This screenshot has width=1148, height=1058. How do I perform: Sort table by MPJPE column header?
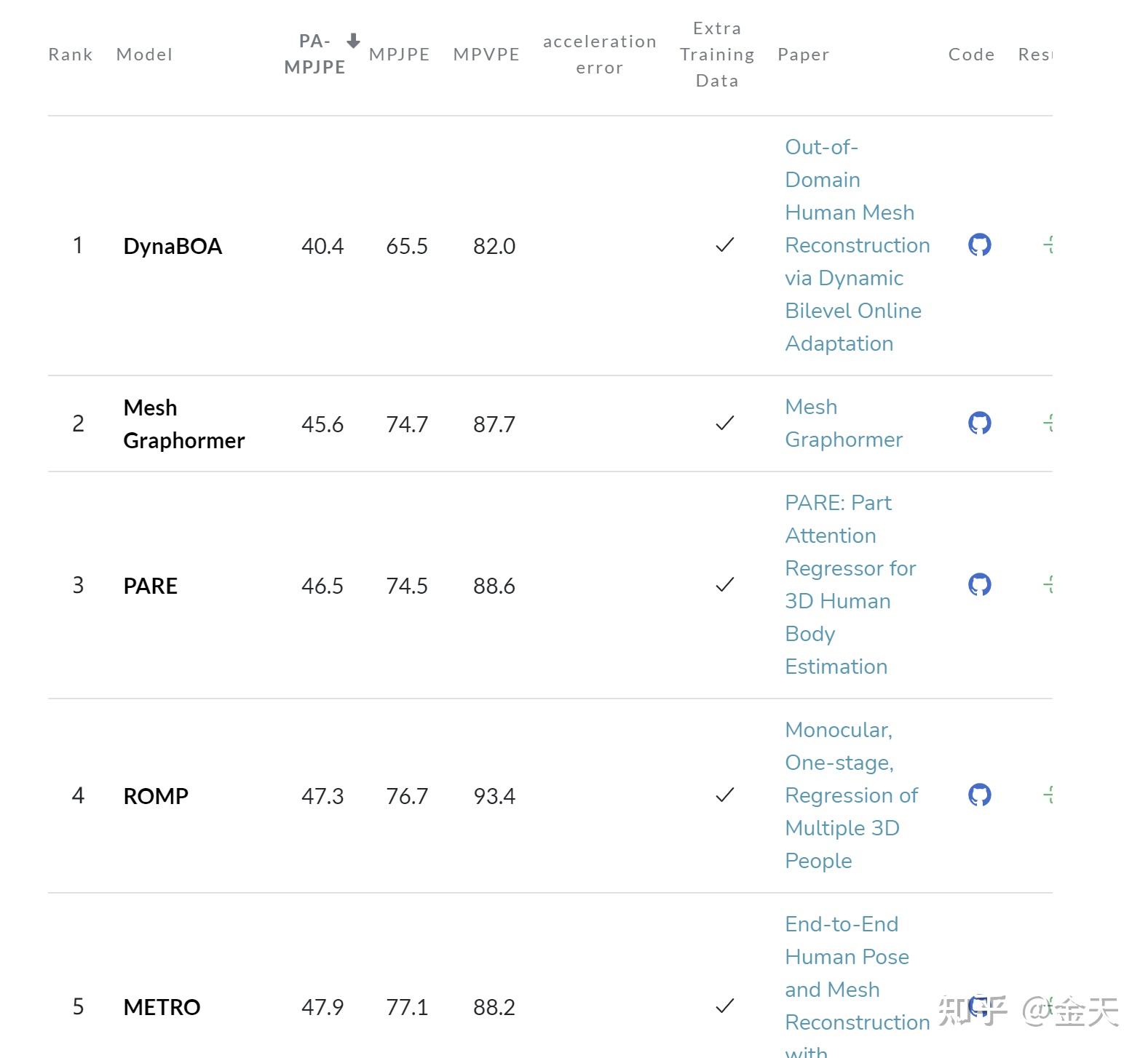point(399,55)
